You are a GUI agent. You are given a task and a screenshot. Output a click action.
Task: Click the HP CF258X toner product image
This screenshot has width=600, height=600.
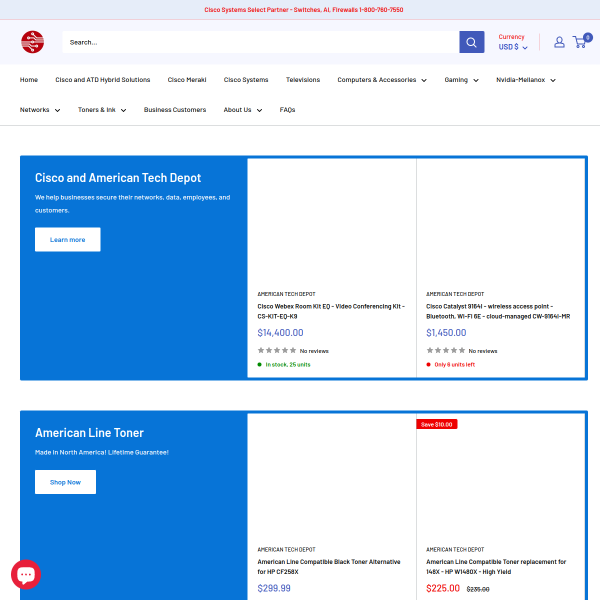tap(332, 480)
